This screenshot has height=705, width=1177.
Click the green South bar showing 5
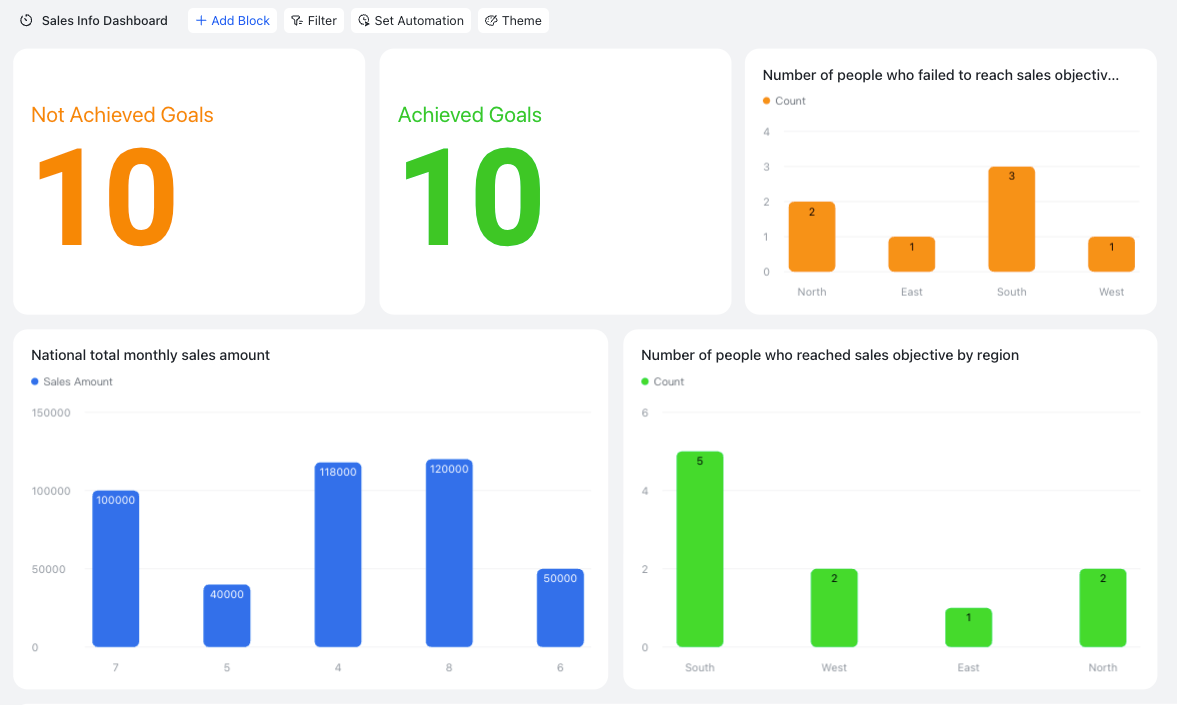pyautogui.click(x=700, y=549)
